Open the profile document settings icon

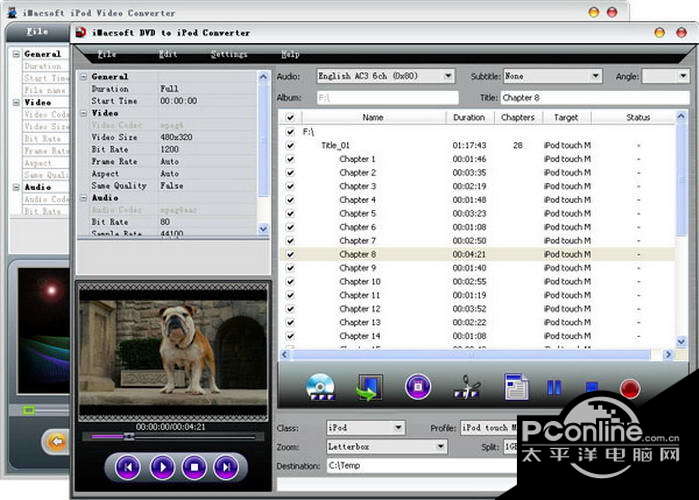click(x=515, y=386)
